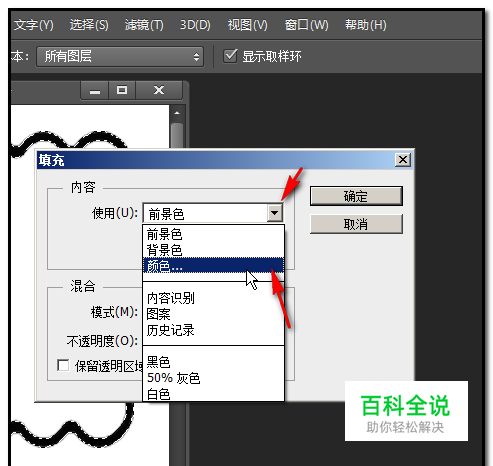The width and height of the screenshot is (493, 466).
Task: Close the 填充 dialog
Action: (403, 160)
